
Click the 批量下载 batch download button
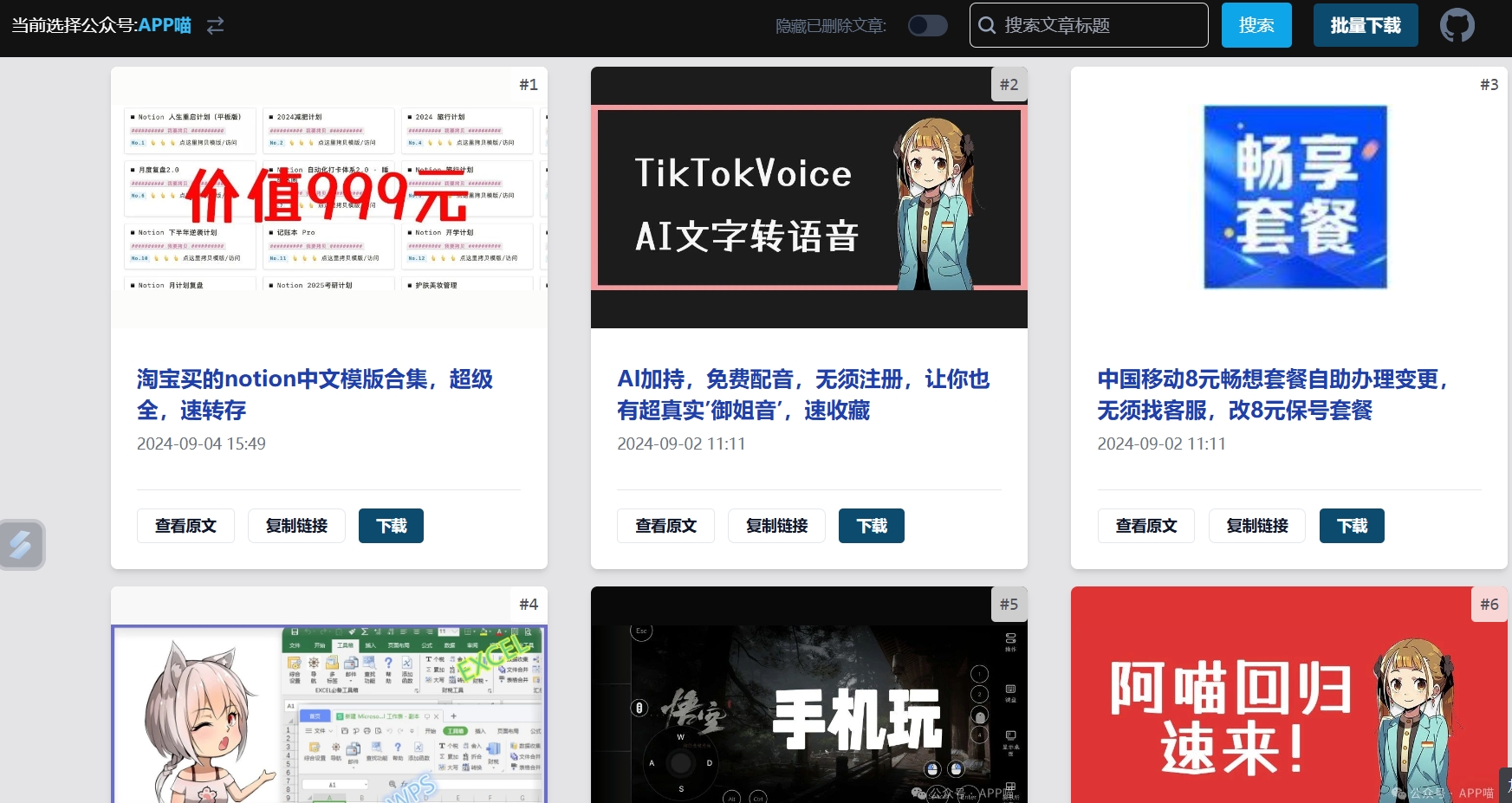tap(1365, 25)
